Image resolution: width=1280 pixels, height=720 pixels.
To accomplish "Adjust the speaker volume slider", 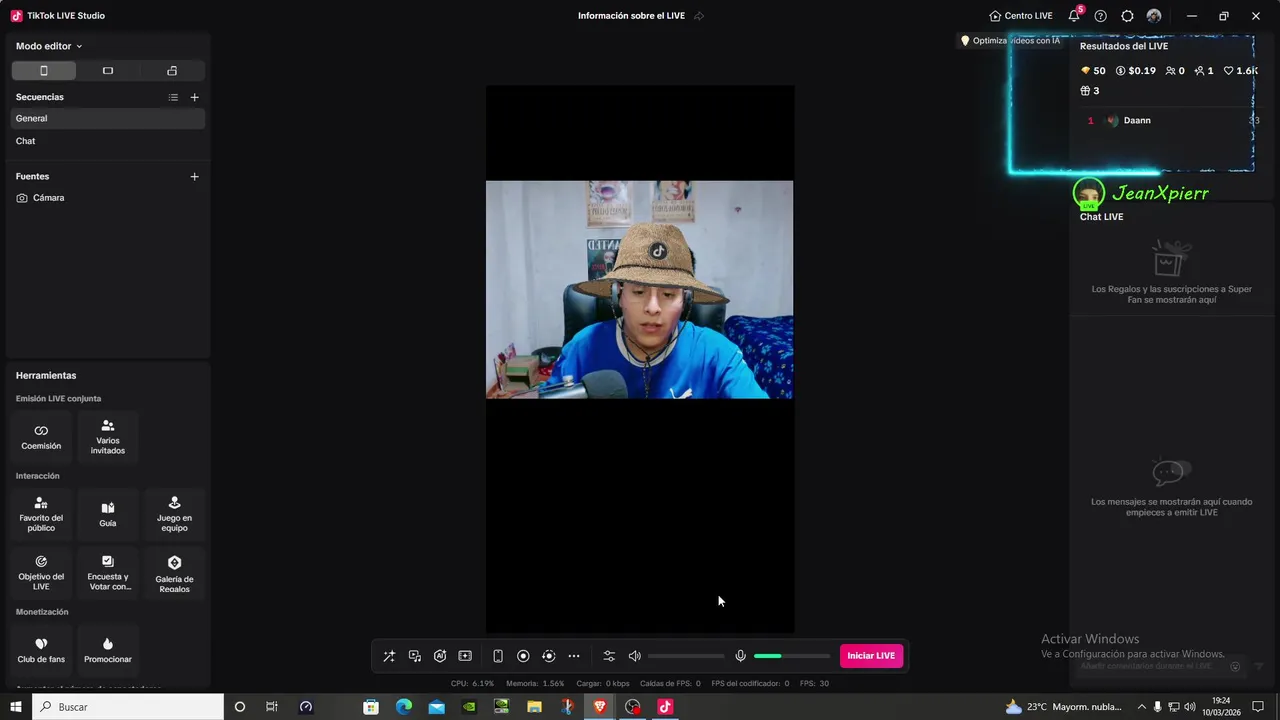I will 686,656.
